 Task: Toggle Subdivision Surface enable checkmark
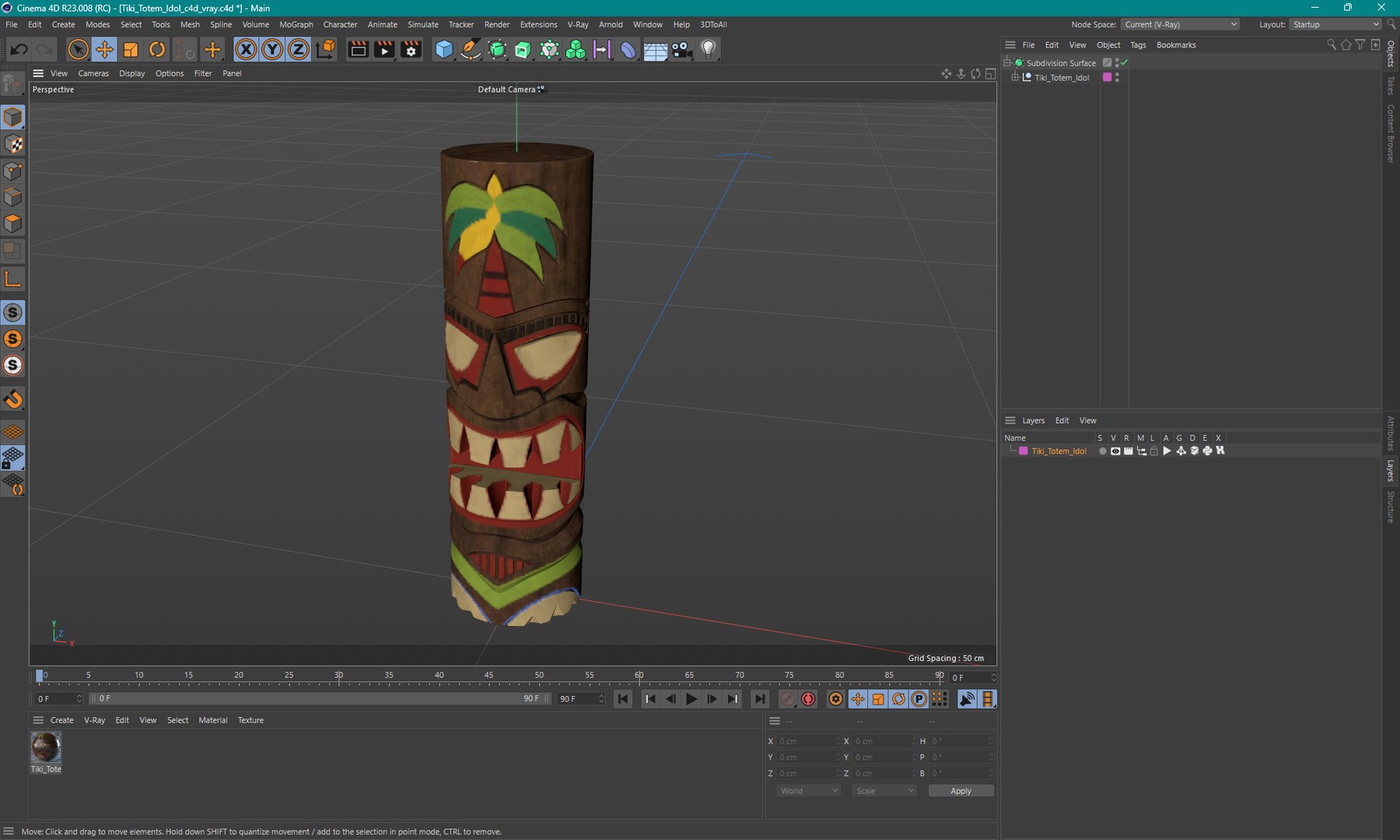(1124, 62)
